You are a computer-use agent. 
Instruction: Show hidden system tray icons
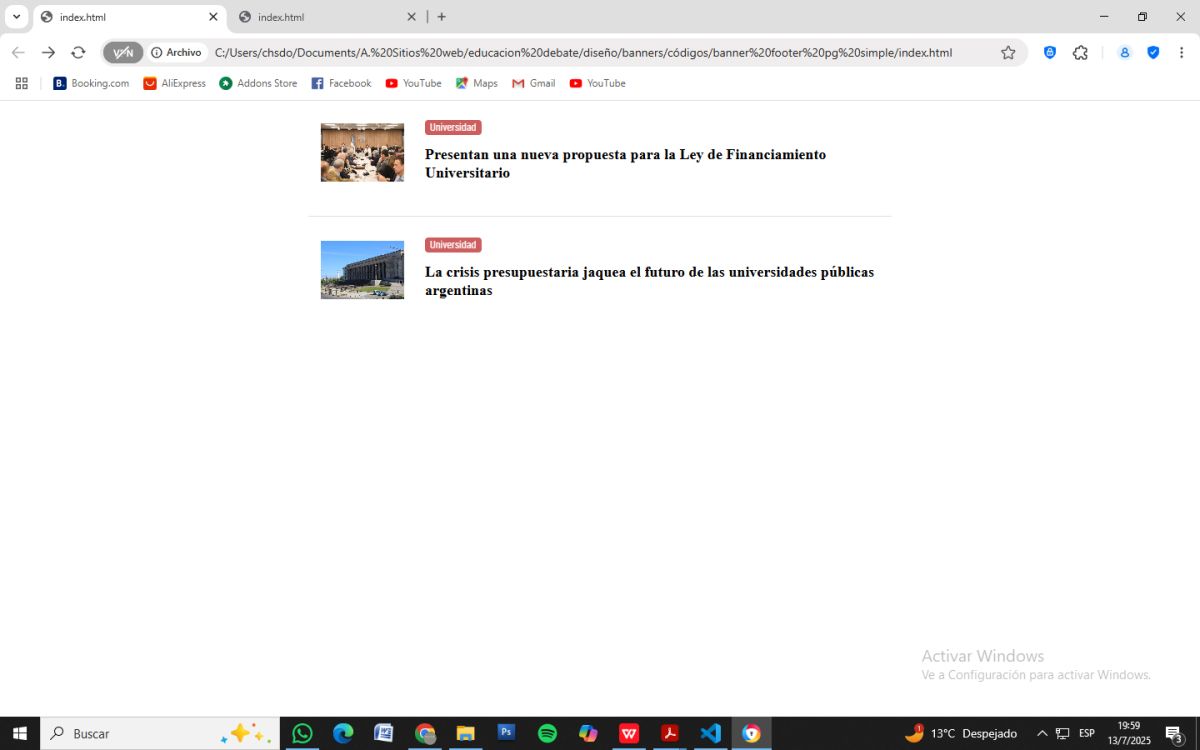click(x=1042, y=733)
